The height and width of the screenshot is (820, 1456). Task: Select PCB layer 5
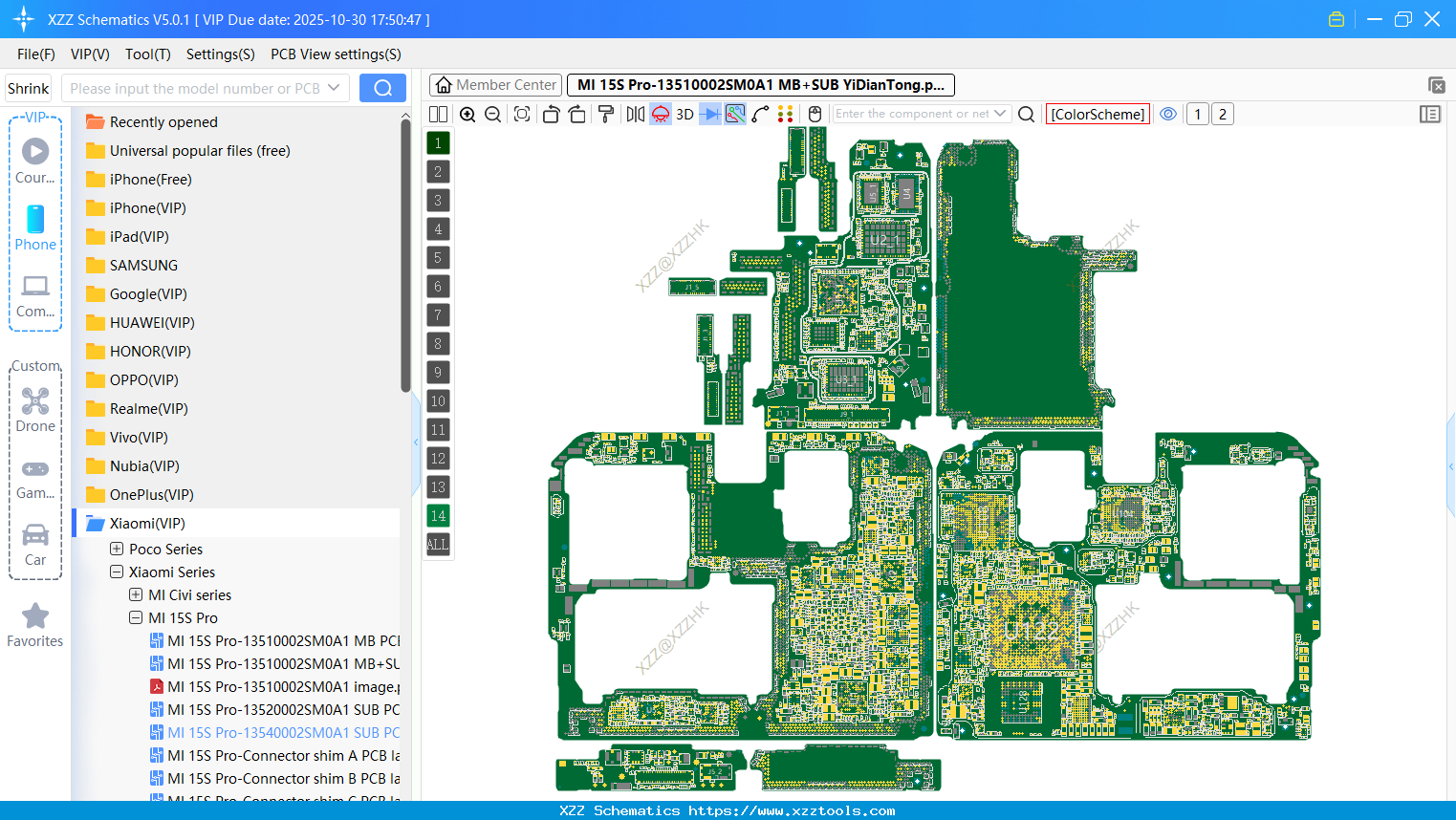pos(438,257)
